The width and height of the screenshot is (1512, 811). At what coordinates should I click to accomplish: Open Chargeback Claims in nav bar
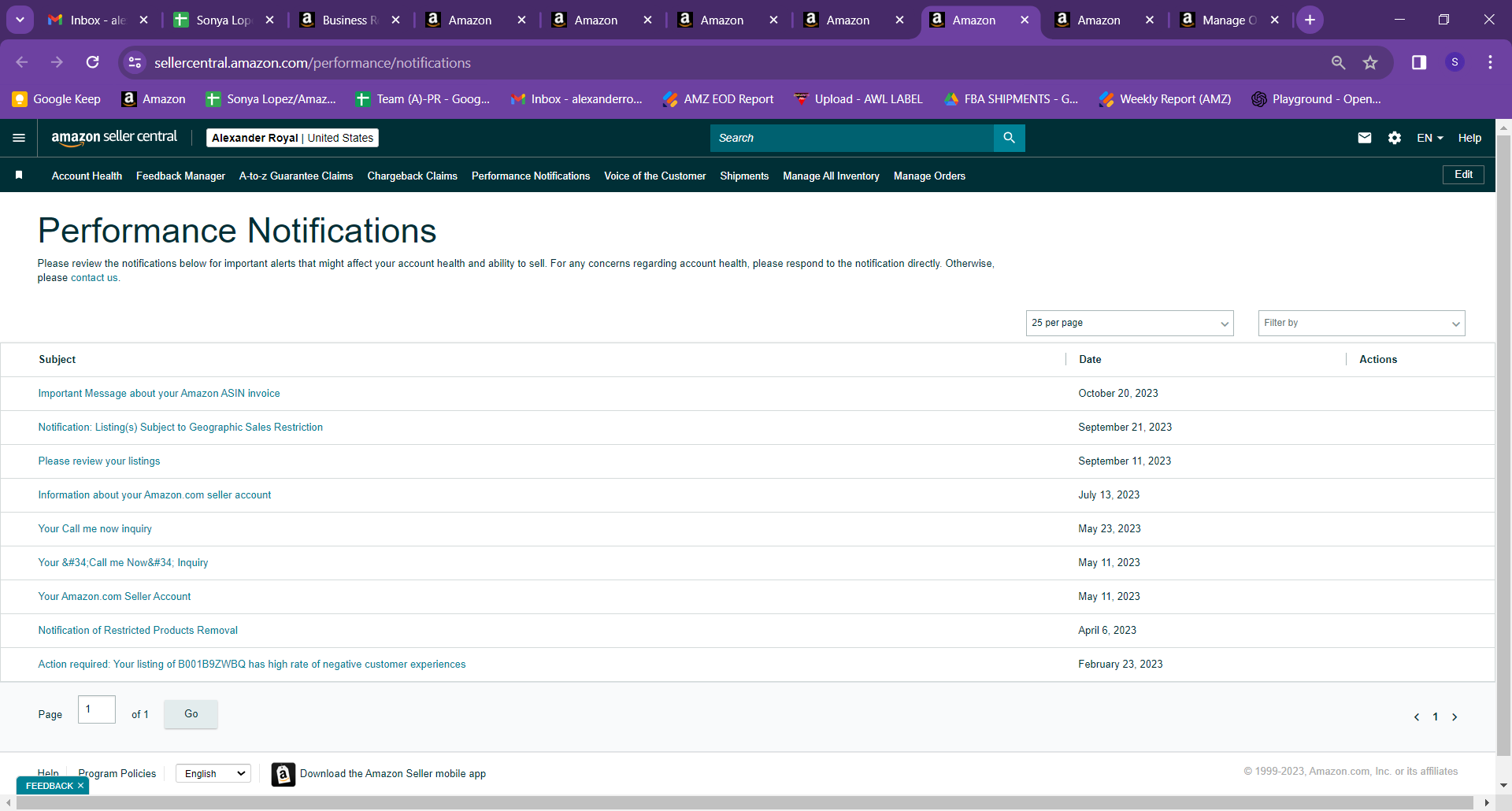pos(412,176)
